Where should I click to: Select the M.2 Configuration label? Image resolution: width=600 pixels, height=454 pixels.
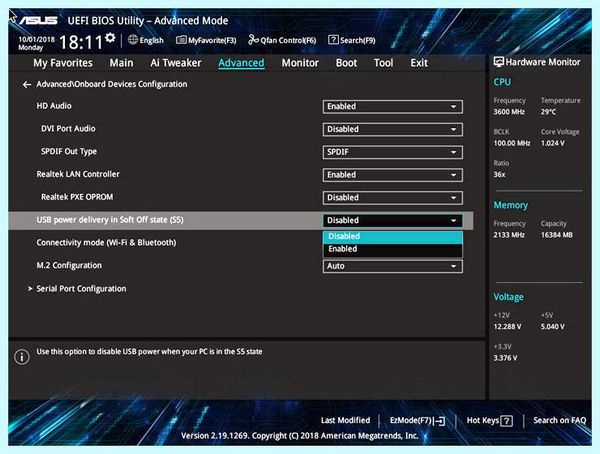pos(69,265)
